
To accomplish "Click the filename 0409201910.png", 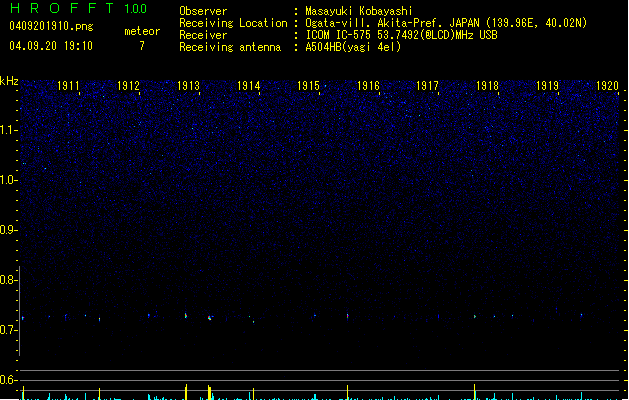I will 51,26.
